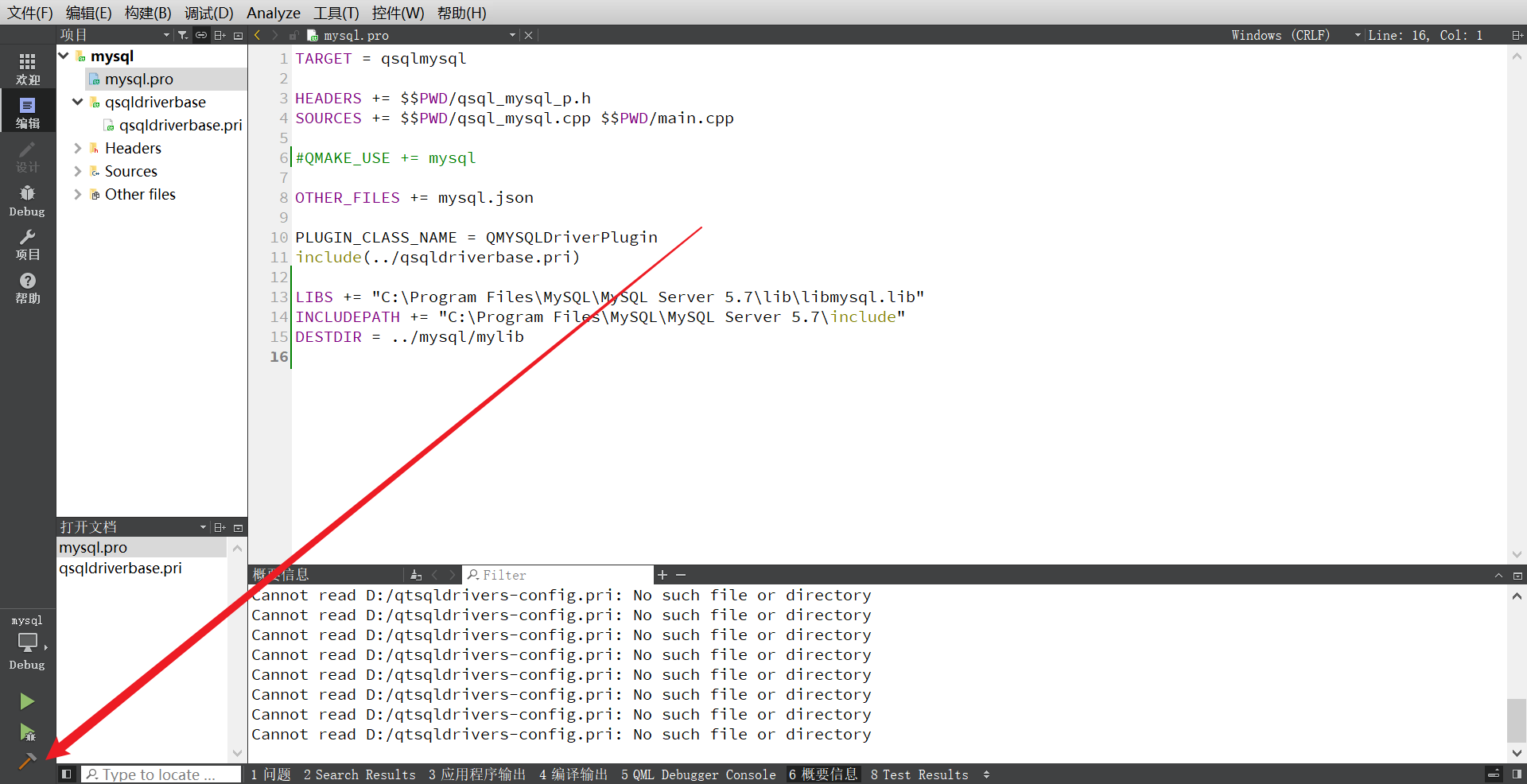
Task: Collapse the qsqldriverbase tree node
Action: point(76,102)
